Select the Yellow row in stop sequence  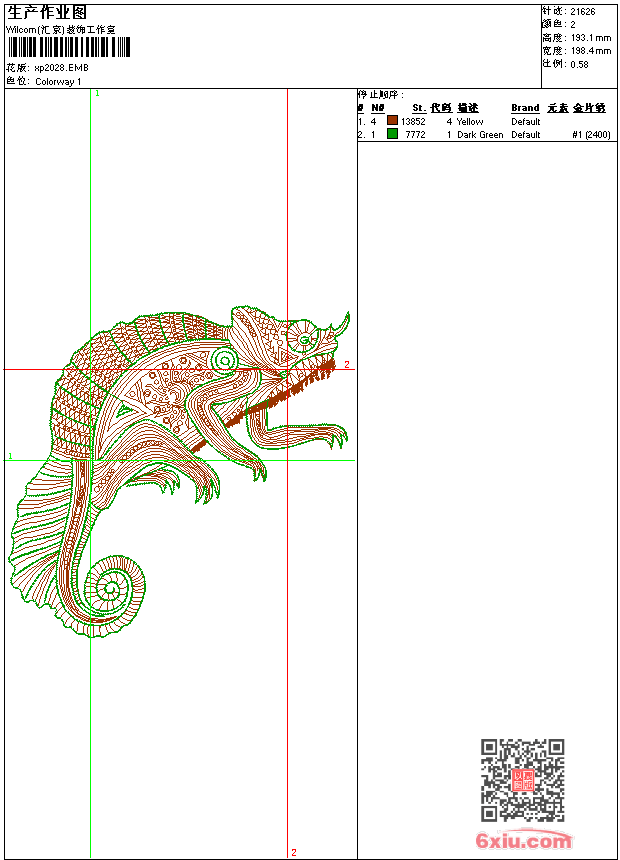pos(450,121)
